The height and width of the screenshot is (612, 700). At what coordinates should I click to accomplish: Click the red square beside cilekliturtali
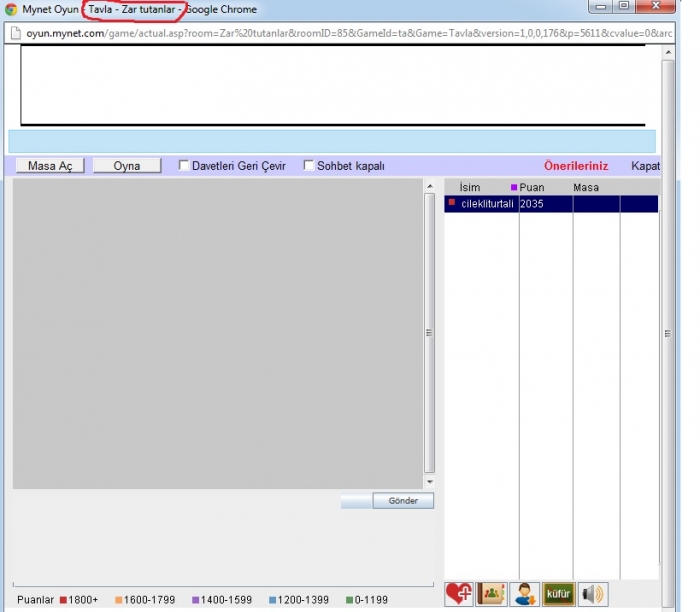452,203
